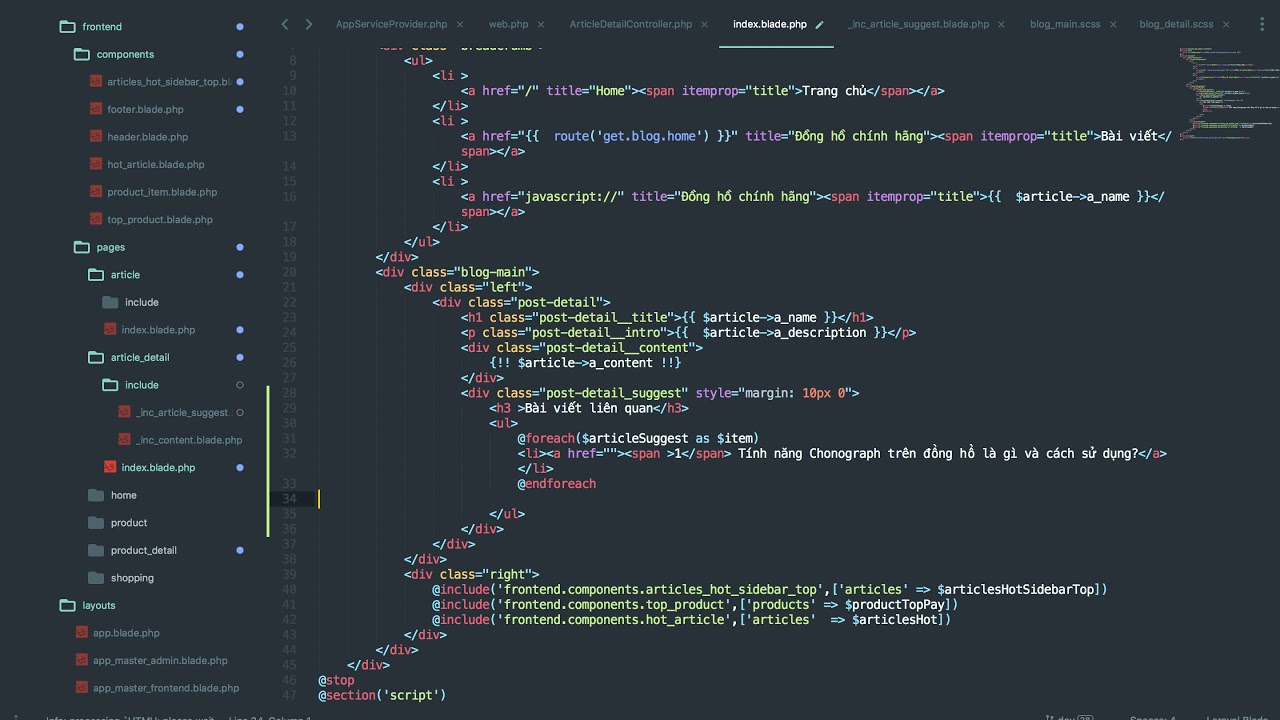Open the blog_detail.scss tab

[x=1176, y=24]
